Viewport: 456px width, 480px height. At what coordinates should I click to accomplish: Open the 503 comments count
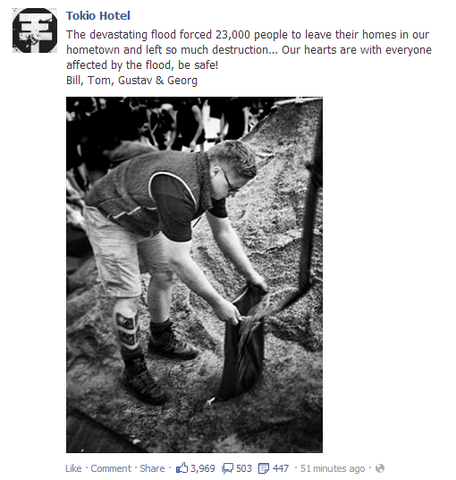[244, 468]
